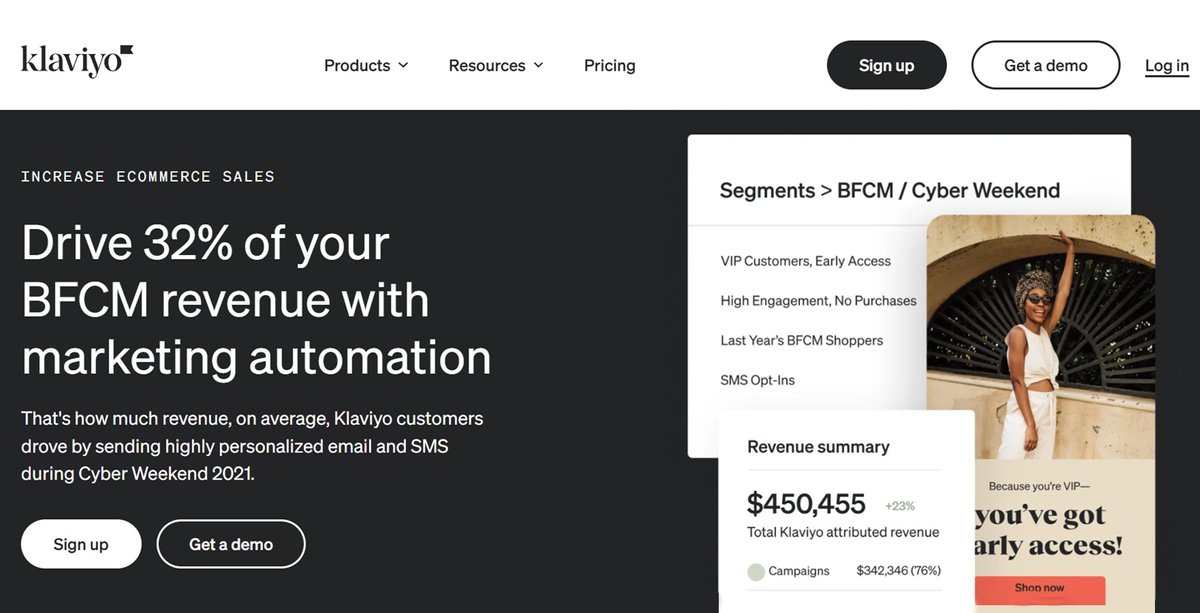Select High Engagement, No Purchases segment
Screen dimensions: 1200x613
(819, 300)
